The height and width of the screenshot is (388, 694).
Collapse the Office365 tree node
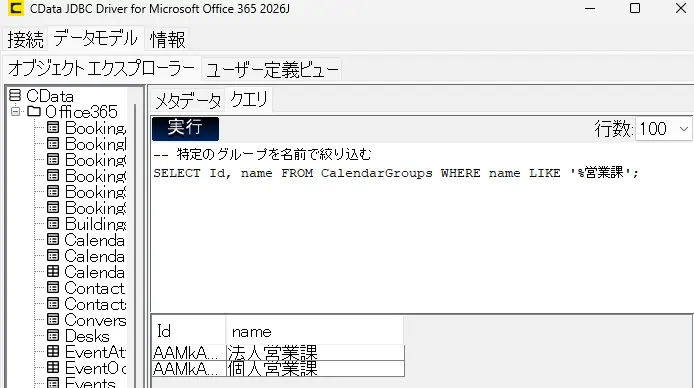[15, 111]
